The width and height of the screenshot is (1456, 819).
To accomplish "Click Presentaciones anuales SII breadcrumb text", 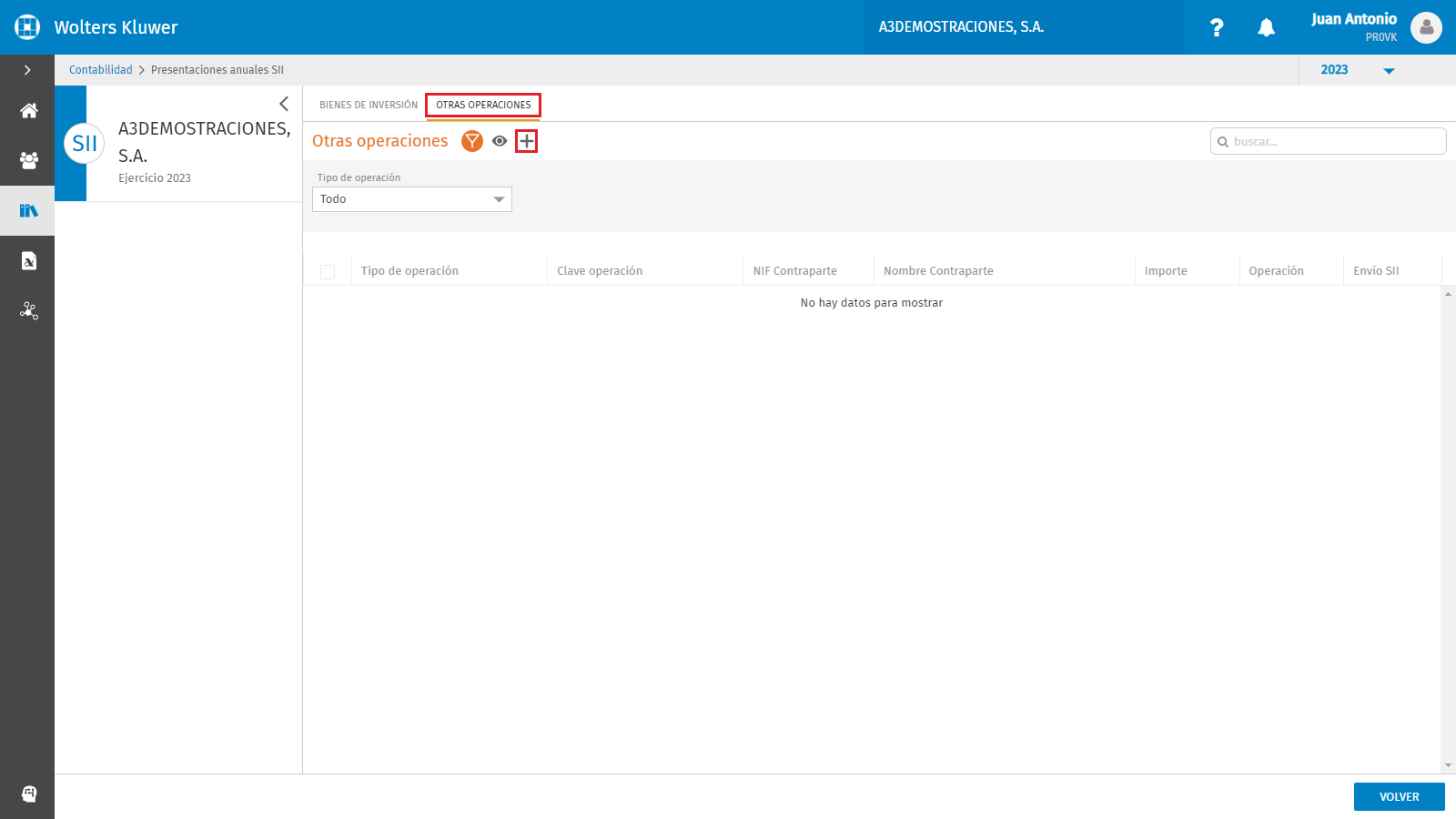I will [217, 70].
